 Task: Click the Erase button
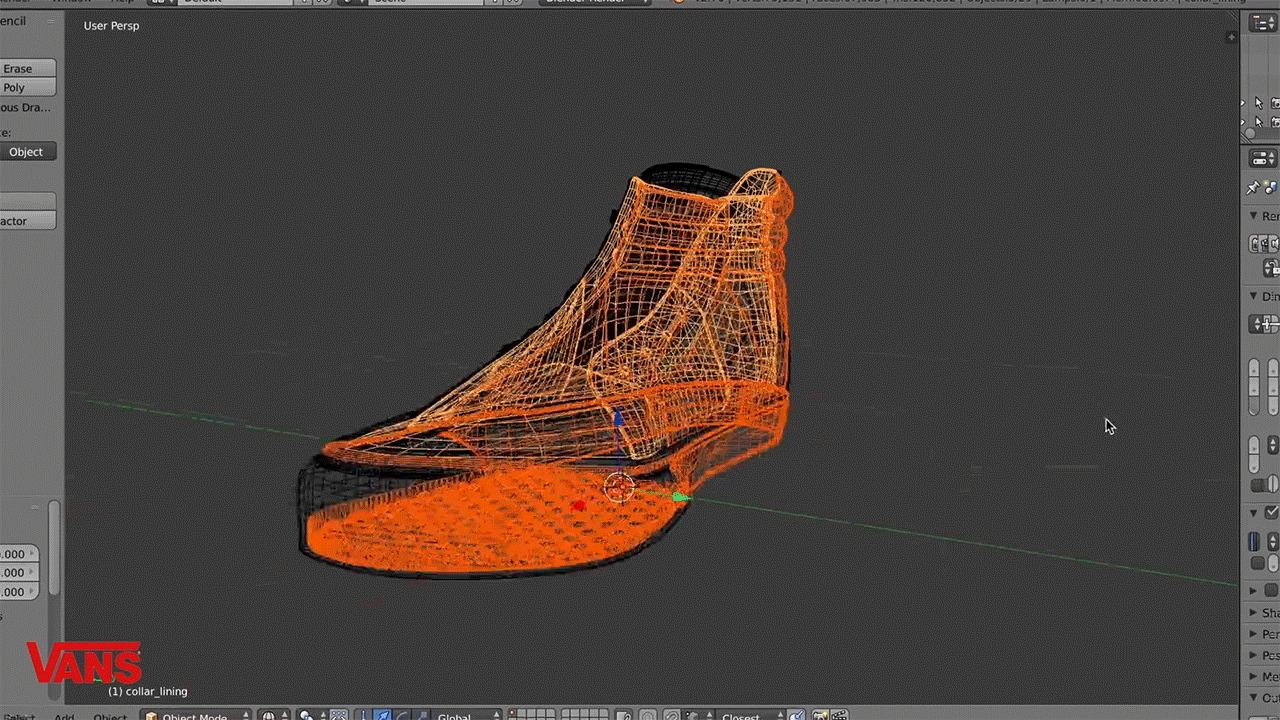click(27, 69)
